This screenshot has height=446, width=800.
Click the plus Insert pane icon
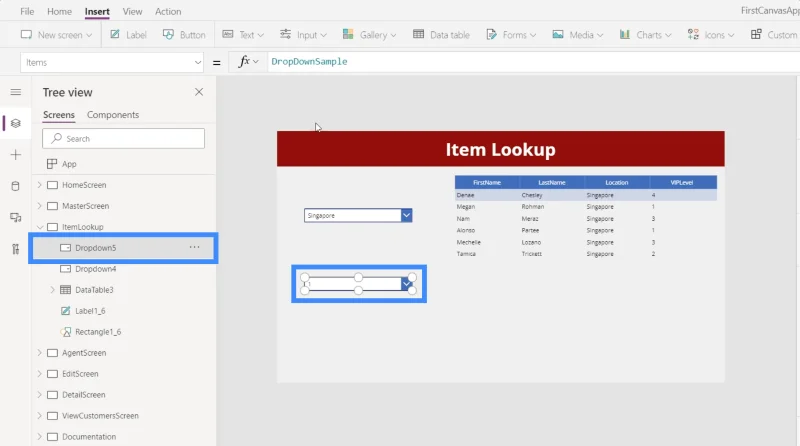tap(16, 155)
